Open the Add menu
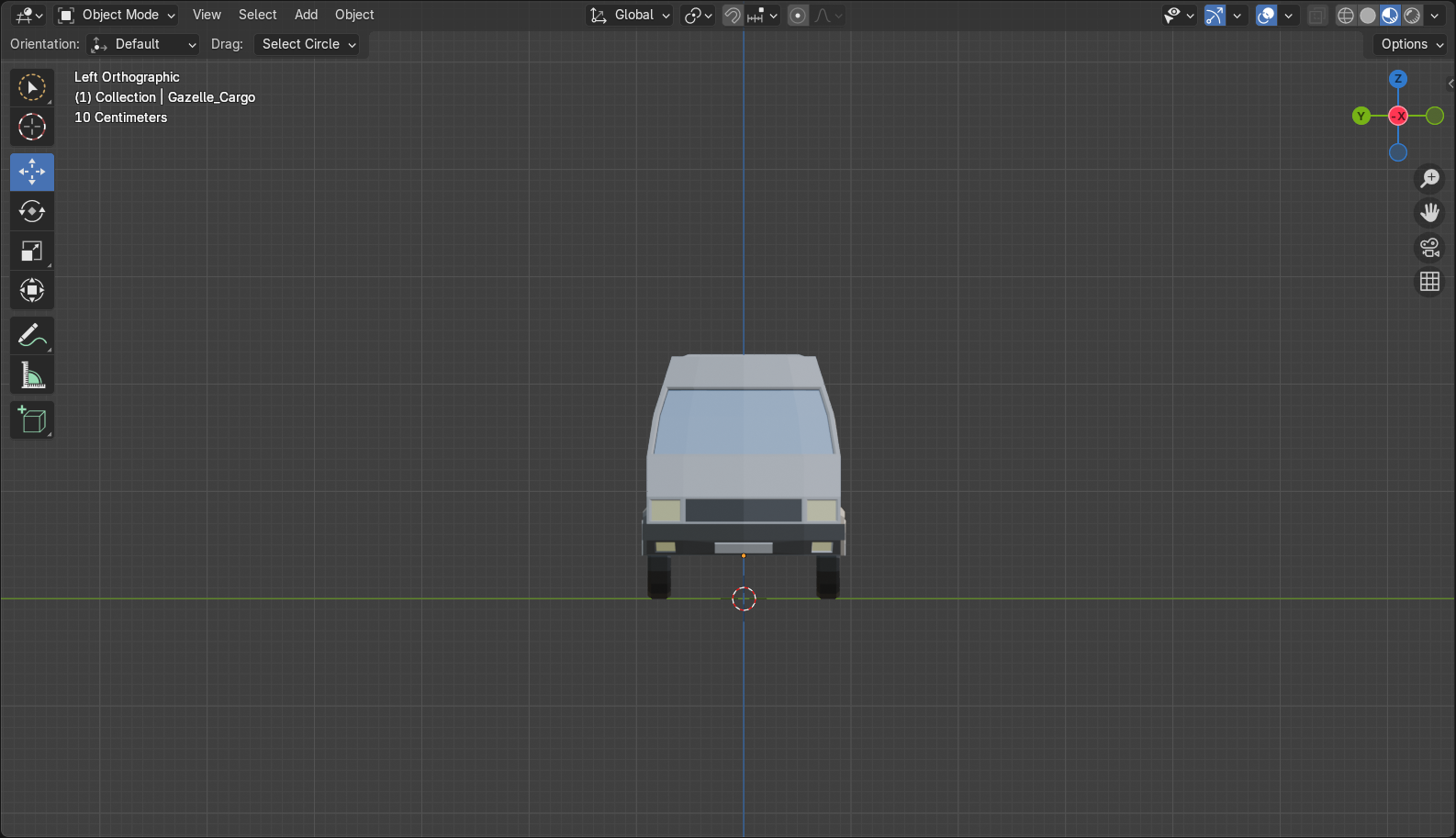 306,15
